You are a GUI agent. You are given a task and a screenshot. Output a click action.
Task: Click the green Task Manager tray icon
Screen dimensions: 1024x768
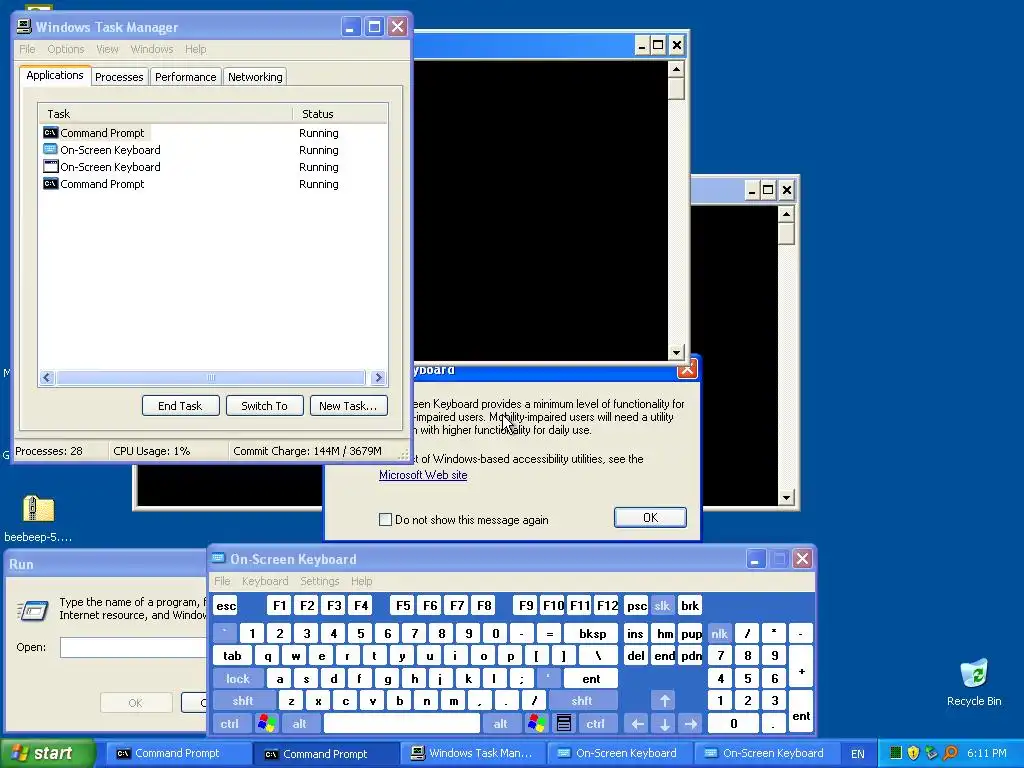[895, 753]
